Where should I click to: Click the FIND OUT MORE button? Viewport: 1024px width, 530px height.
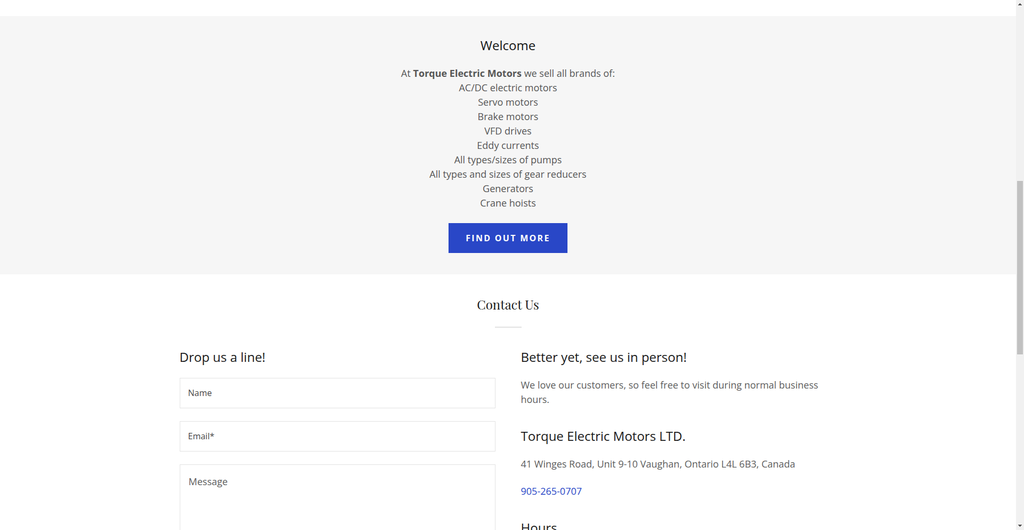[507, 238]
